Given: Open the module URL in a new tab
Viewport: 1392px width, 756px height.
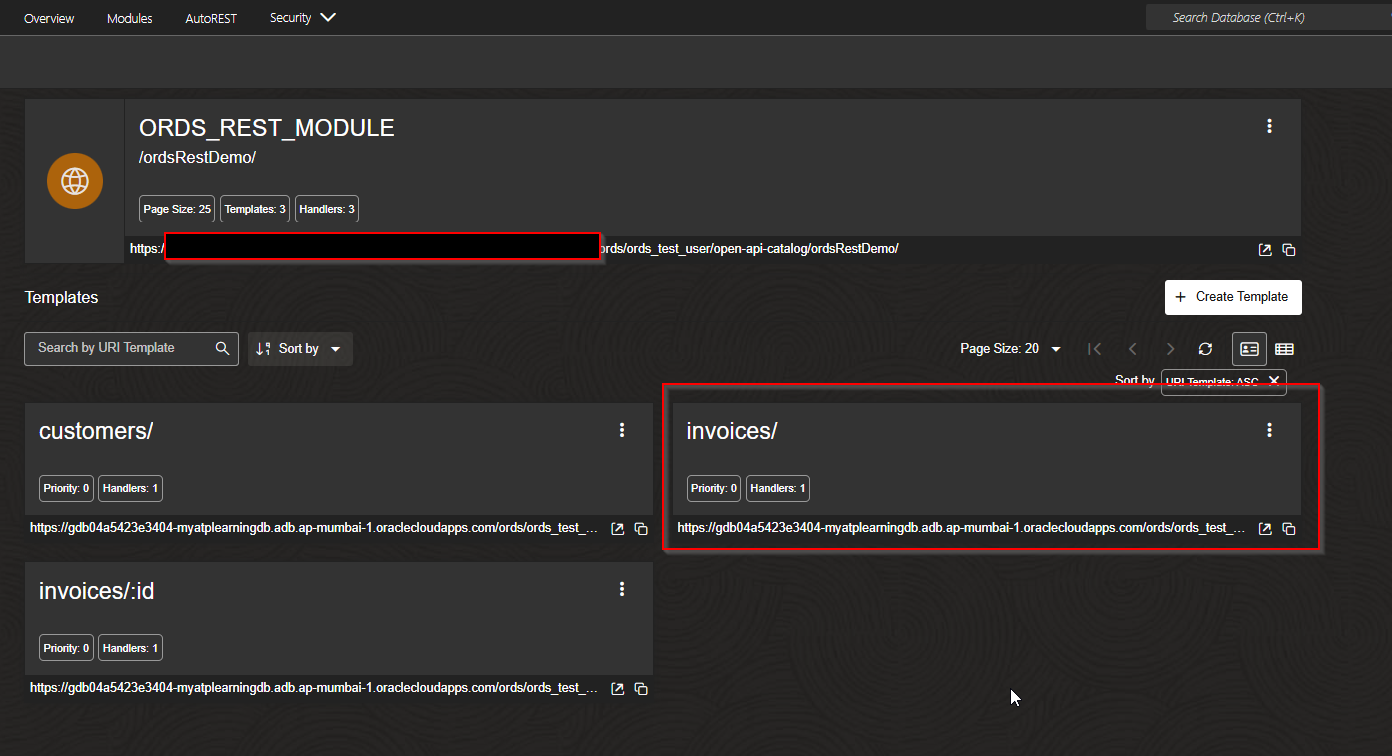Looking at the screenshot, I should tap(1264, 249).
